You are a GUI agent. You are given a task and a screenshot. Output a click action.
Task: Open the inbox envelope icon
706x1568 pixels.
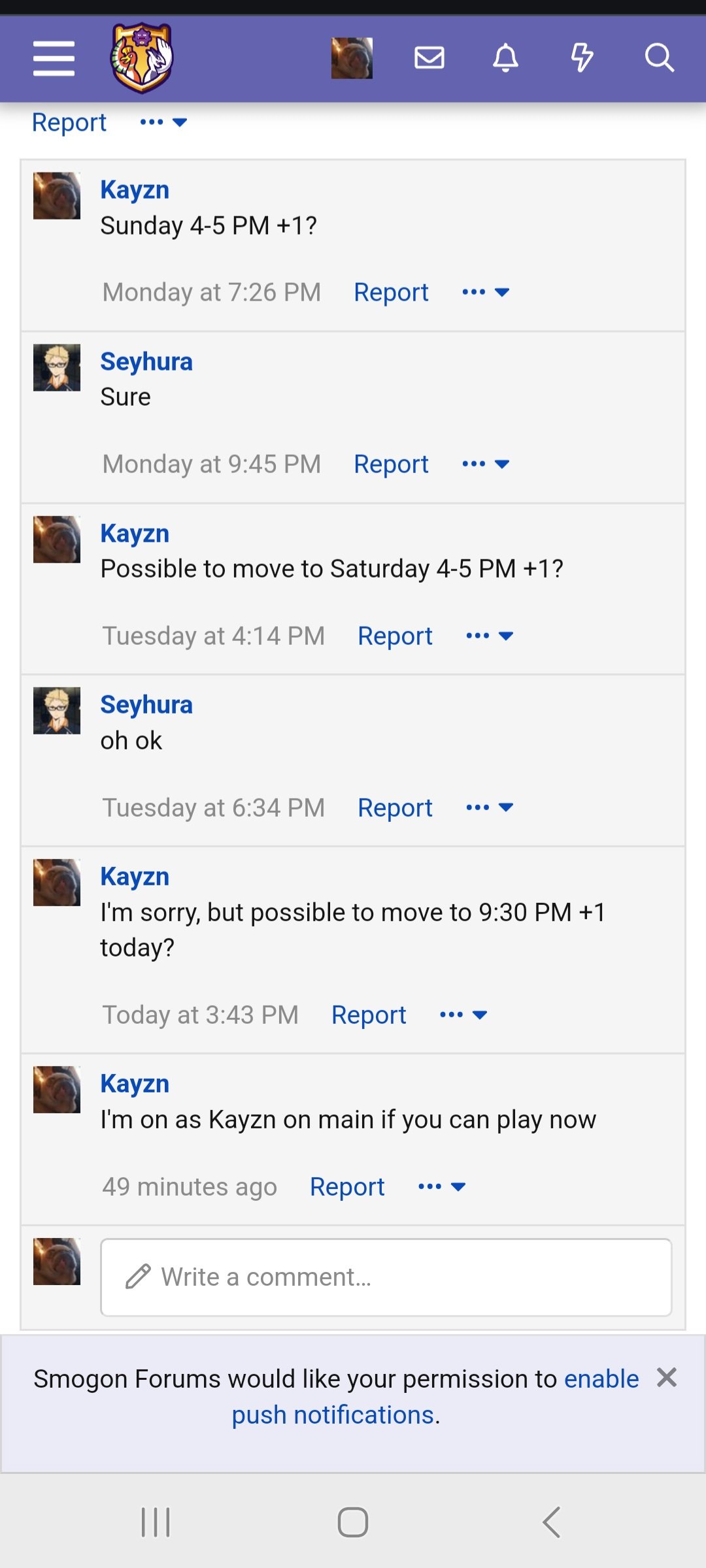click(429, 58)
